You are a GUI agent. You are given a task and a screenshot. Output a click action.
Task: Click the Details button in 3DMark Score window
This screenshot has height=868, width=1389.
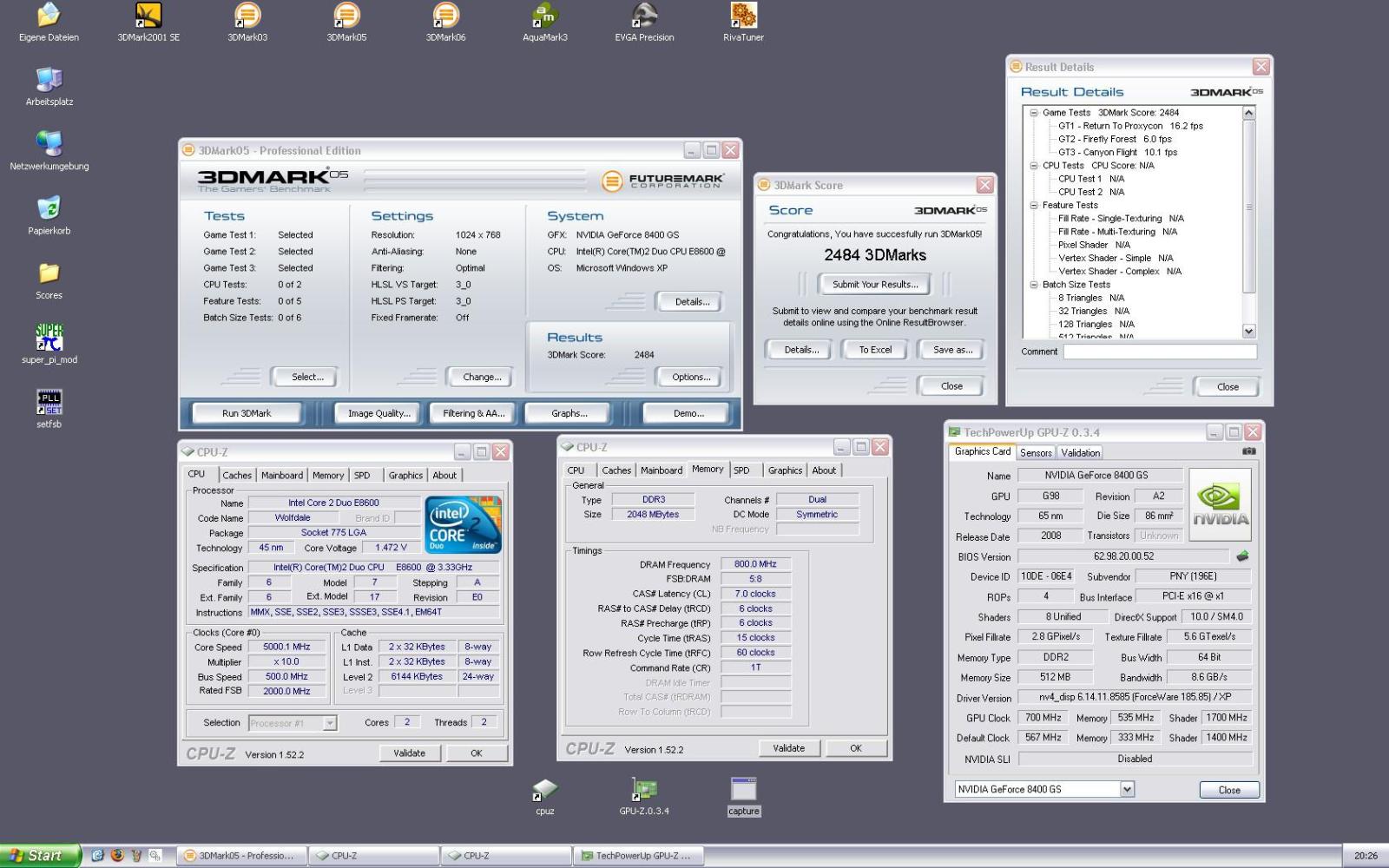pos(800,350)
